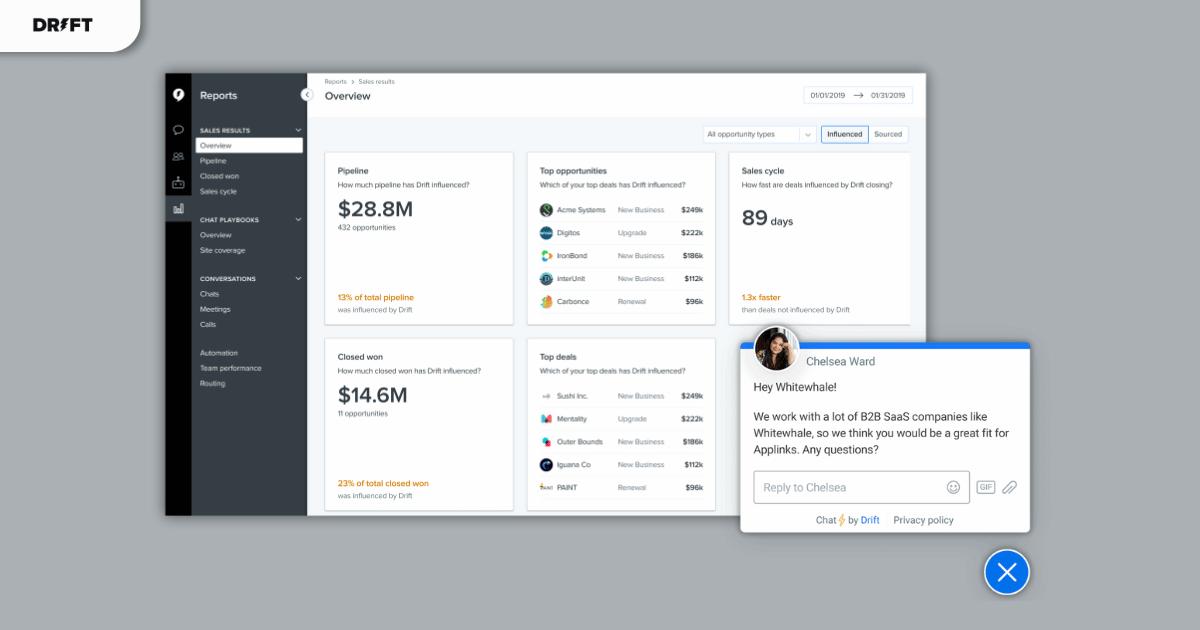Click the 23% of total closed won link
Image resolution: width=1200 pixels, height=630 pixels.
(383, 483)
